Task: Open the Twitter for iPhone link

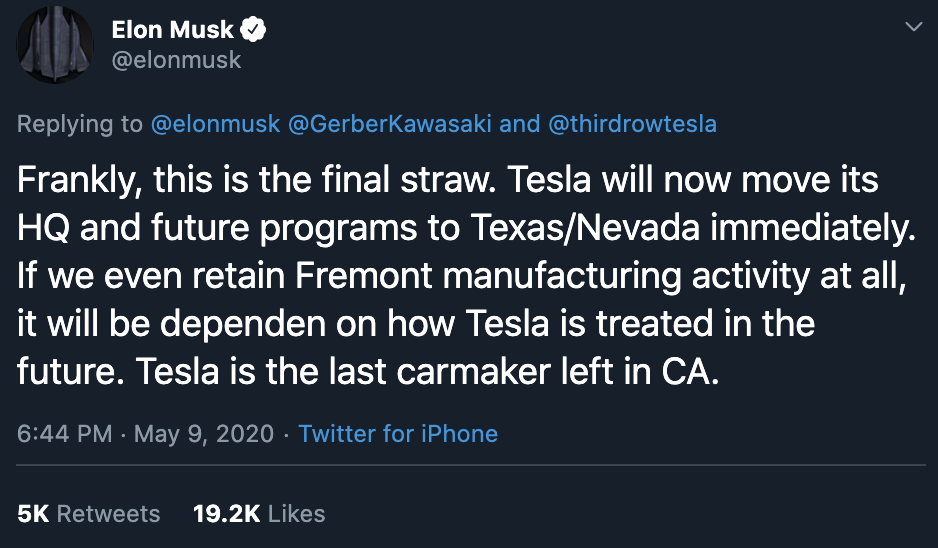Action: tap(398, 434)
